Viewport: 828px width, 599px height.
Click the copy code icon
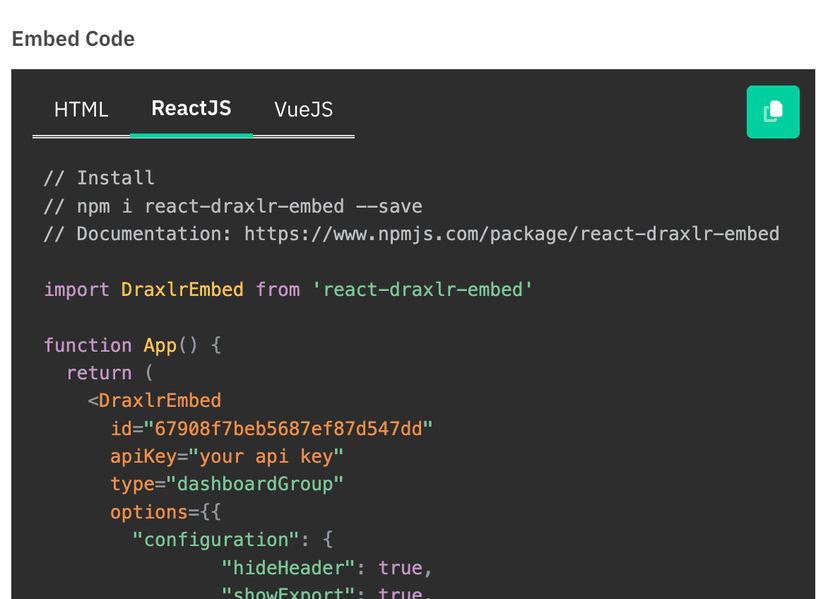pos(772,111)
